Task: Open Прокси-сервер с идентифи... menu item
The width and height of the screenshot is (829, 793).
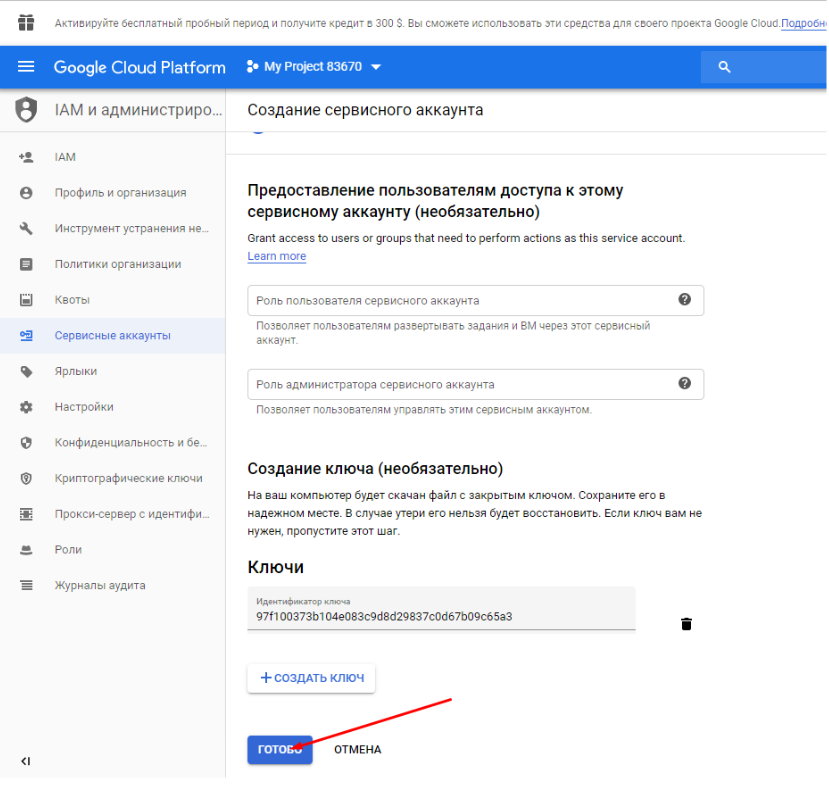Action: (x=132, y=514)
